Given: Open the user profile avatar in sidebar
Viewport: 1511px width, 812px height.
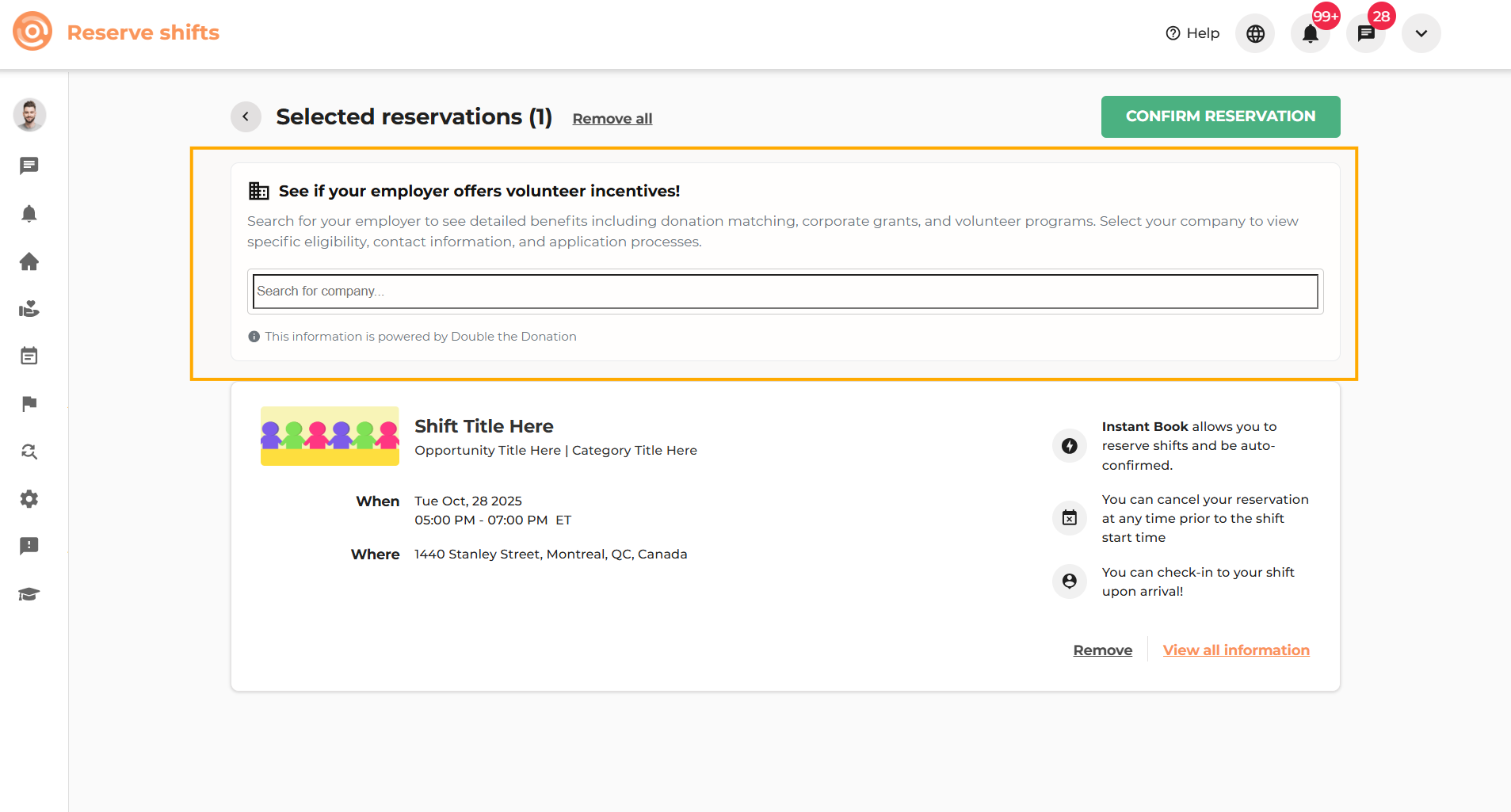Looking at the screenshot, I should [29, 116].
